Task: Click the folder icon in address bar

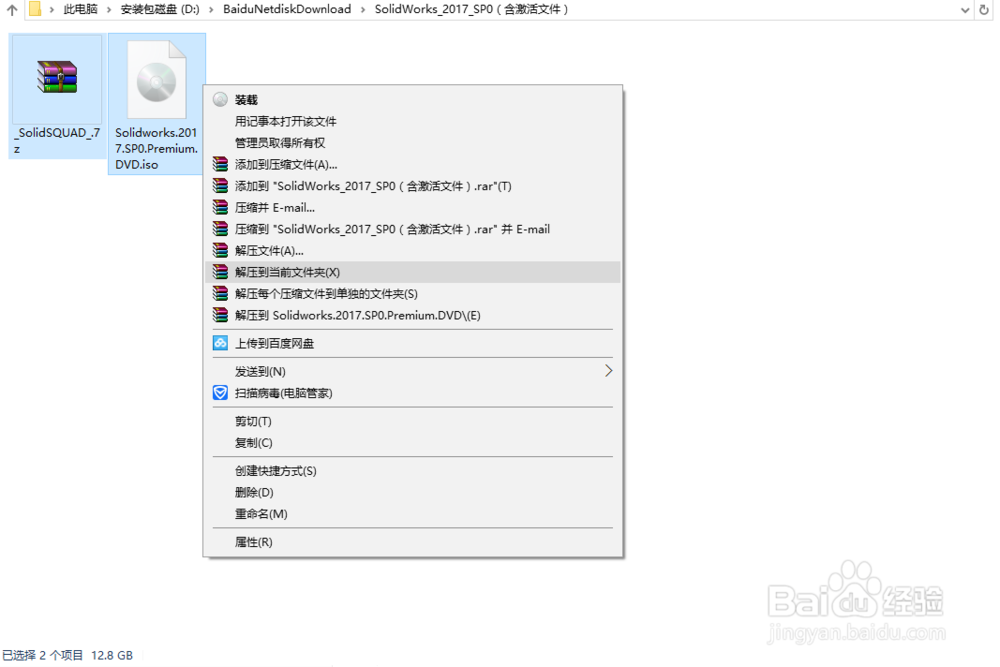Action: (x=35, y=9)
